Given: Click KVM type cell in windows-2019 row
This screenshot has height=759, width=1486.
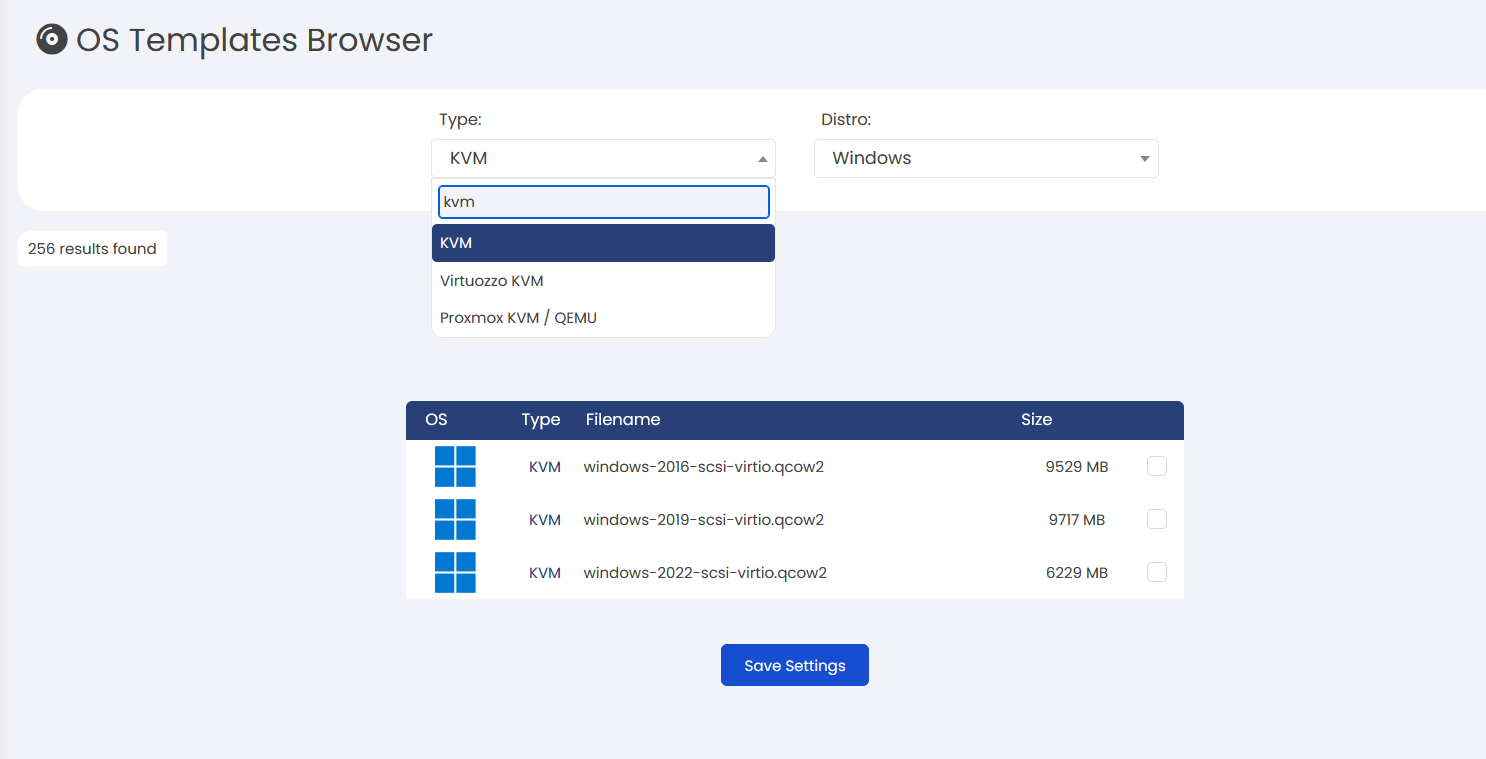Looking at the screenshot, I should (x=545, y=520).
